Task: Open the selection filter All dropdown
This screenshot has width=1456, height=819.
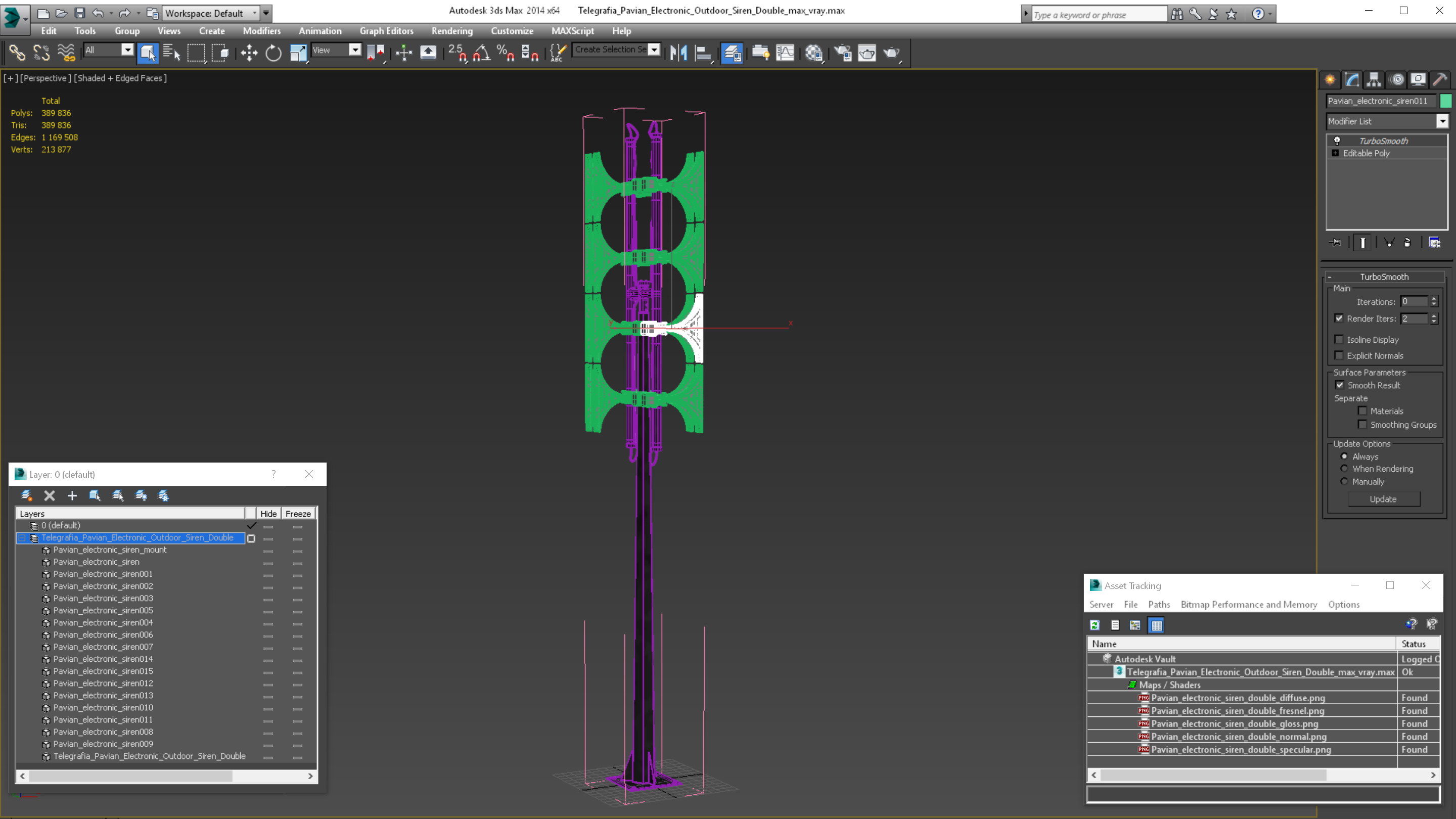Action: click(109, 50)
